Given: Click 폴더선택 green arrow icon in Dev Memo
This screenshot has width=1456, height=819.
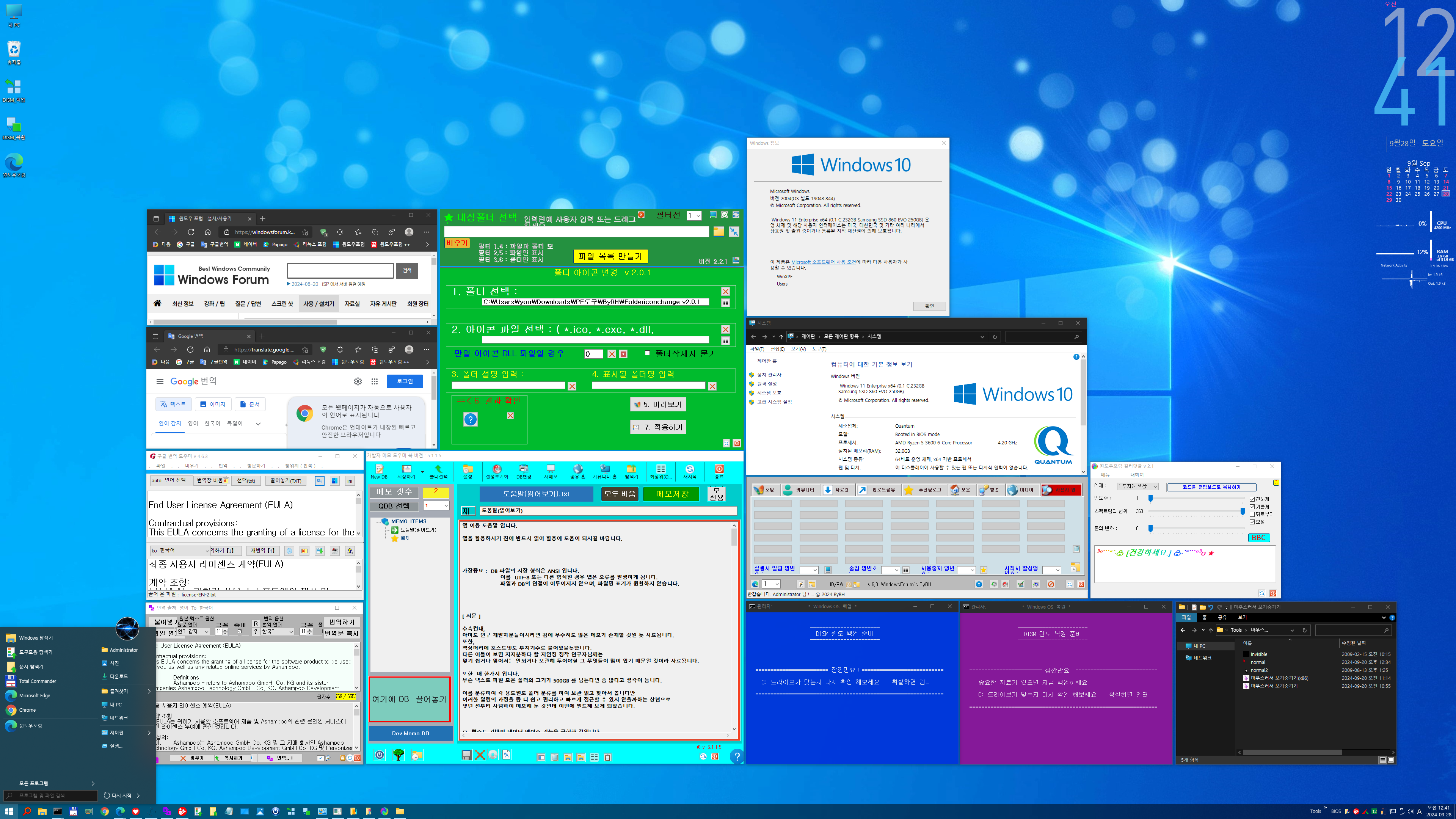Looking at the screenshot, I should [438, 471].
